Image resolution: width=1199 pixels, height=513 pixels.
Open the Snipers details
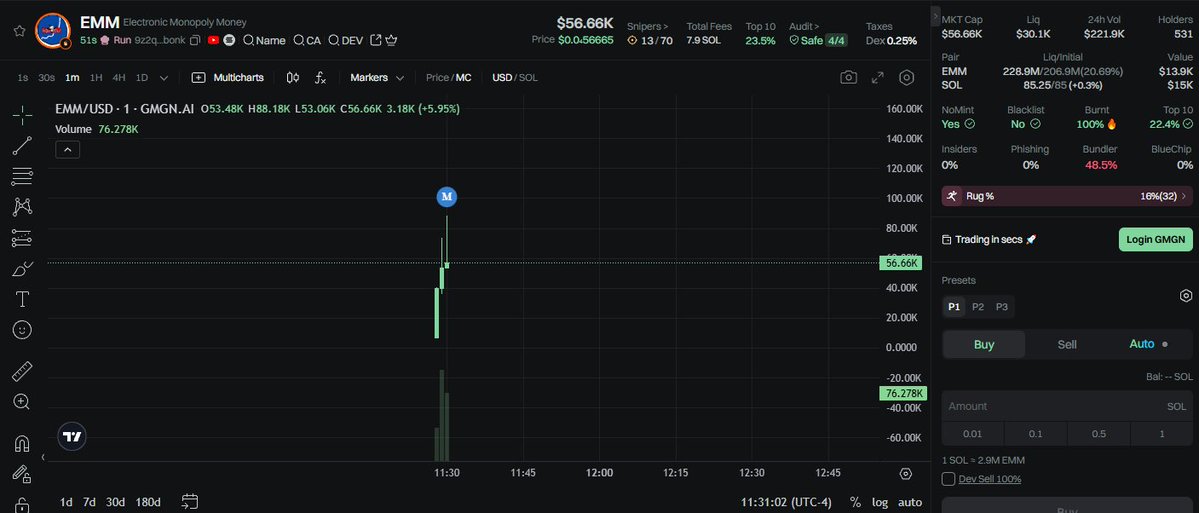tap(647, 26)
